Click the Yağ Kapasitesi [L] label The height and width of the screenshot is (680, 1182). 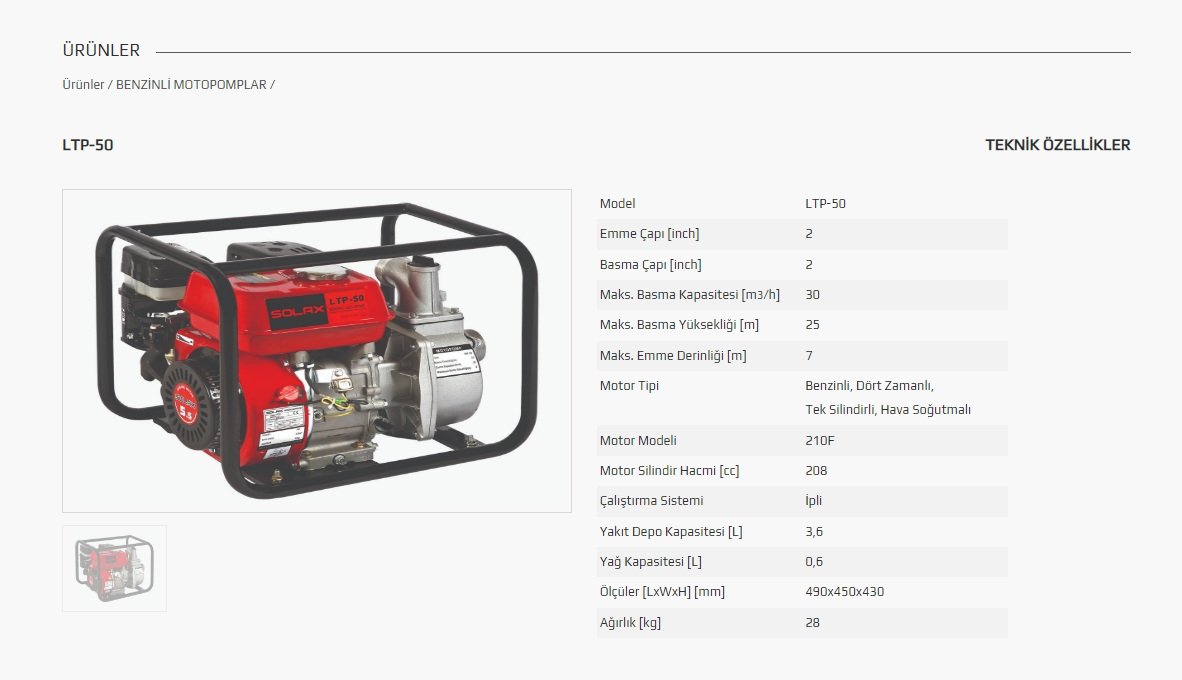pos(651,562)
